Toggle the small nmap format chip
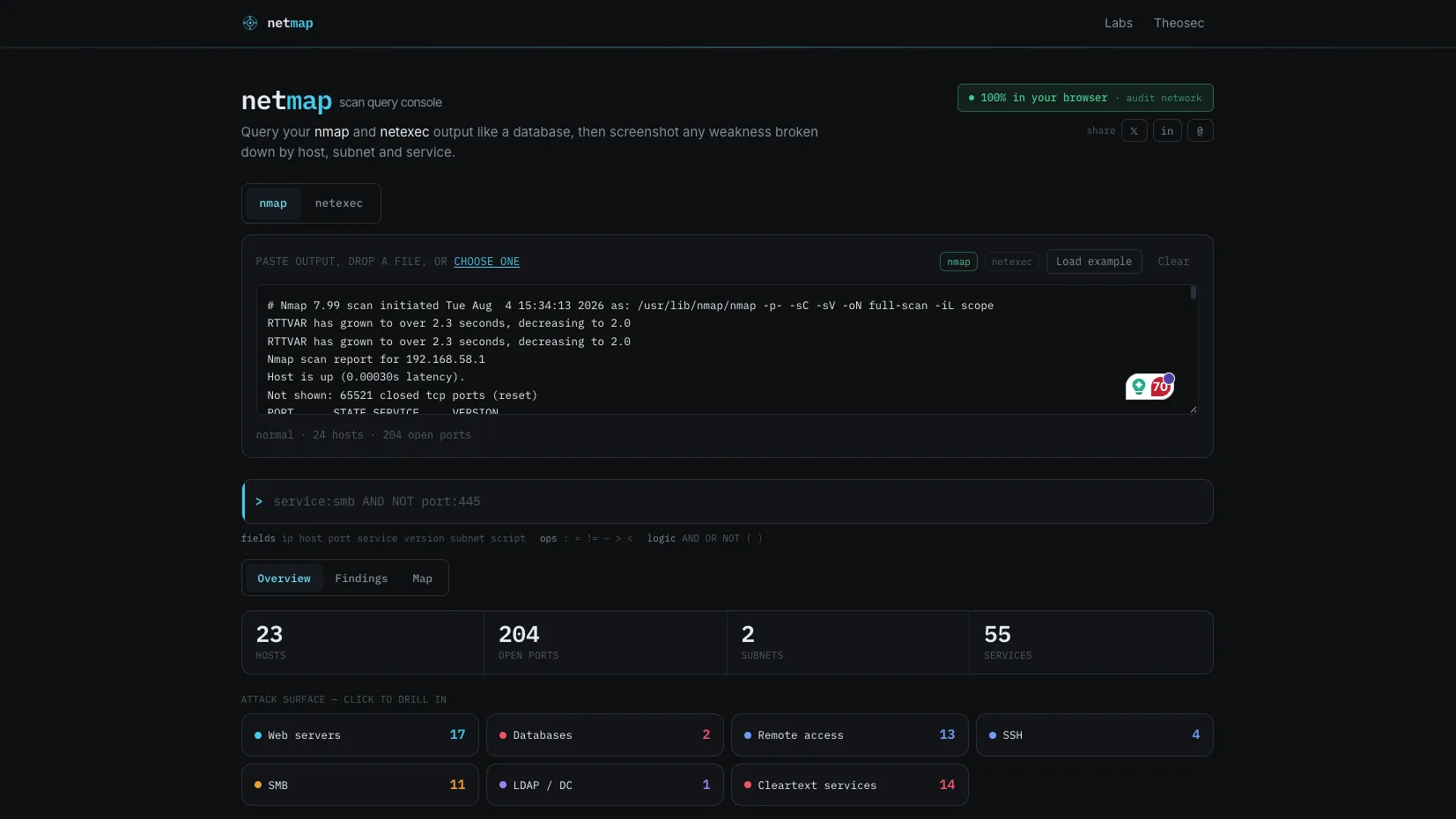This screenshot has width=1456, height=819. (958, 262)
